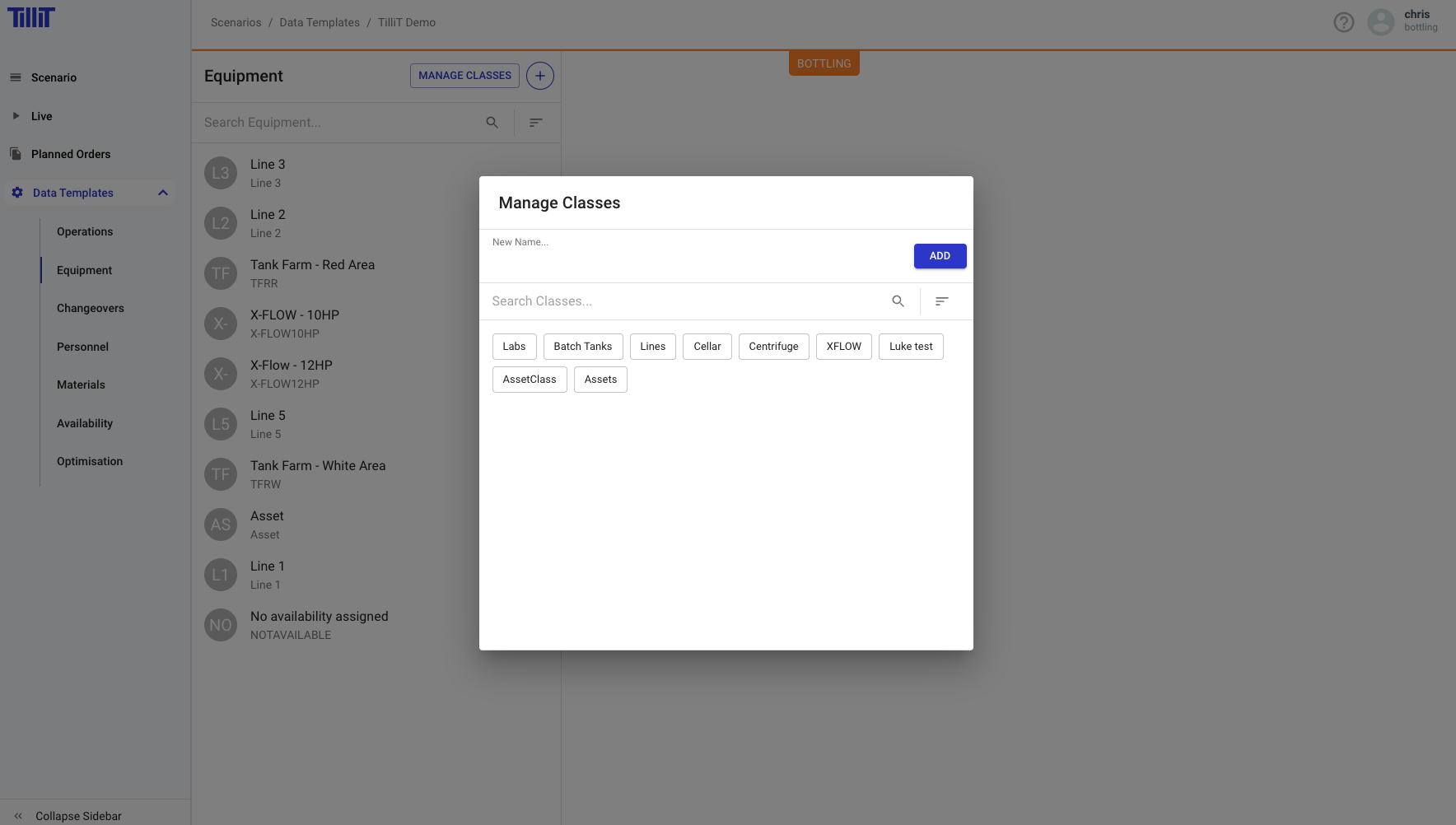Go to Changeovers in the sidebar
The height and width of the screenshot is (825, 1456).
(x=91, y=308)
